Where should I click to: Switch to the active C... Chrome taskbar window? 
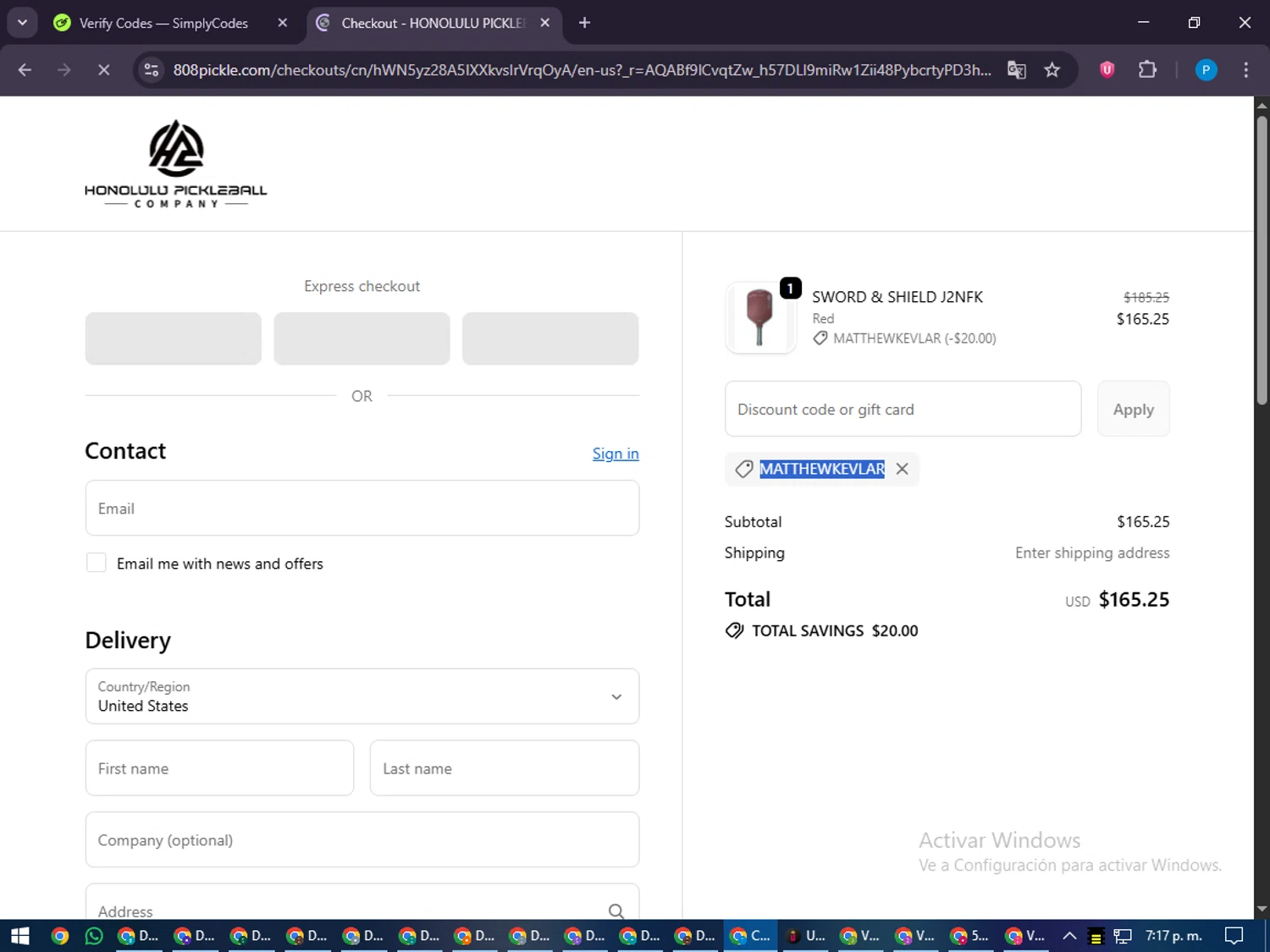pos(750,936)
